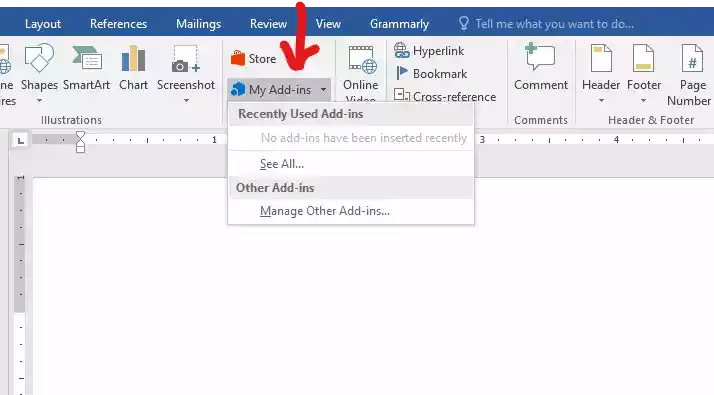Insert a Hyperlink
Image resolution: width=714 pixels, height=395 pixels.
click(429, 51)
